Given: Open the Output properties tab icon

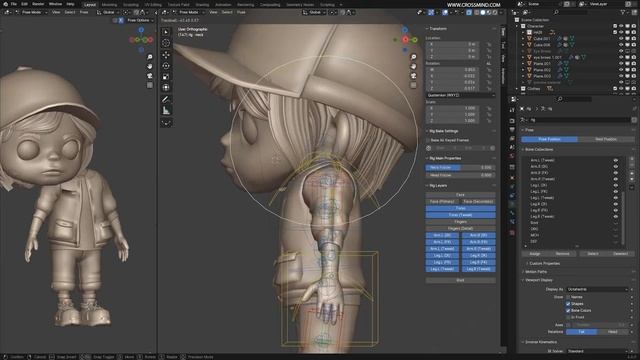Looking at the screenshot, I should [512, 129].
